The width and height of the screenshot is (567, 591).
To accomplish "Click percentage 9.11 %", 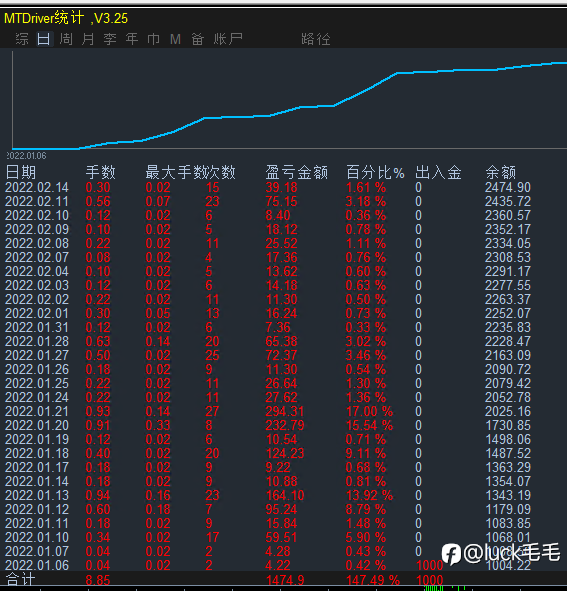I will tap(366, 453).
